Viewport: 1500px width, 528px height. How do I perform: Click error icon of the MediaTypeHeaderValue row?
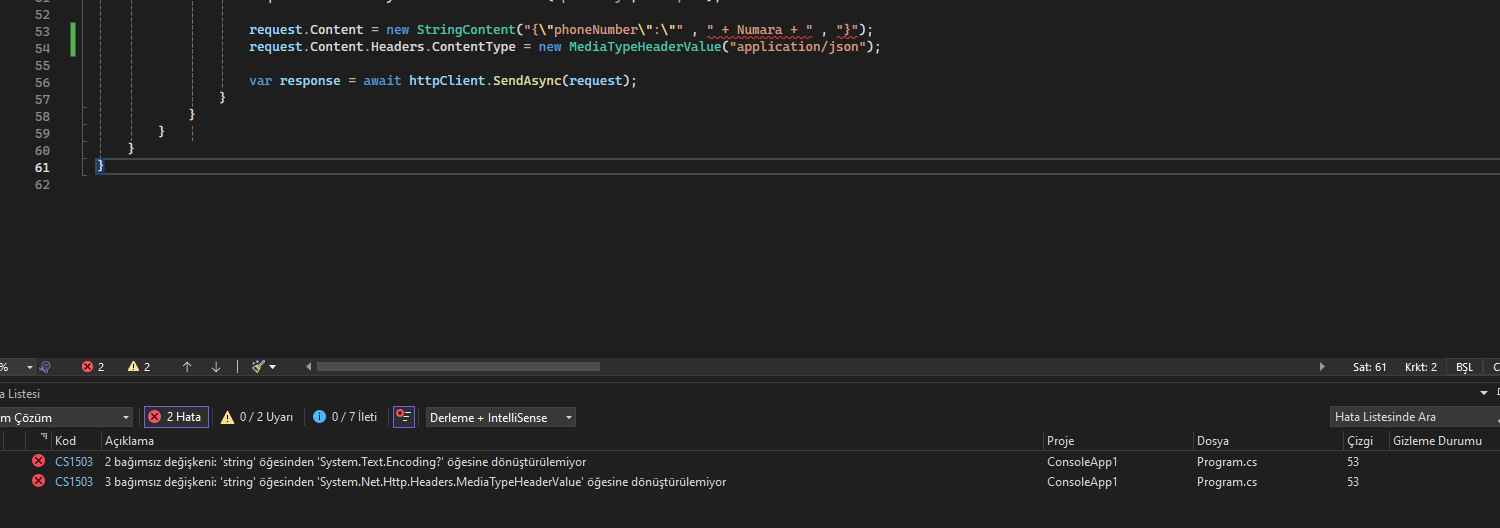pyautogui.click(x=39, y=481)
